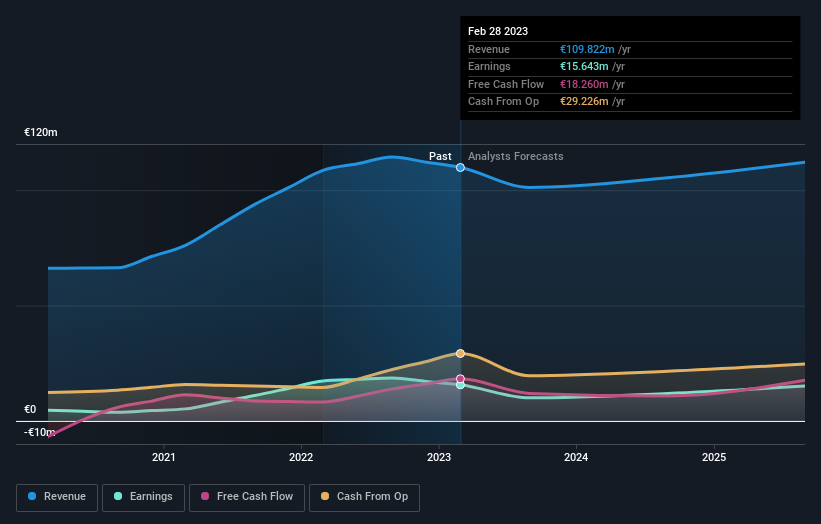Image resolution: width=821 pixels, height=524 pixels.
Task: Toggle the Earnings legend button
Action: click(x=143, y=497)
